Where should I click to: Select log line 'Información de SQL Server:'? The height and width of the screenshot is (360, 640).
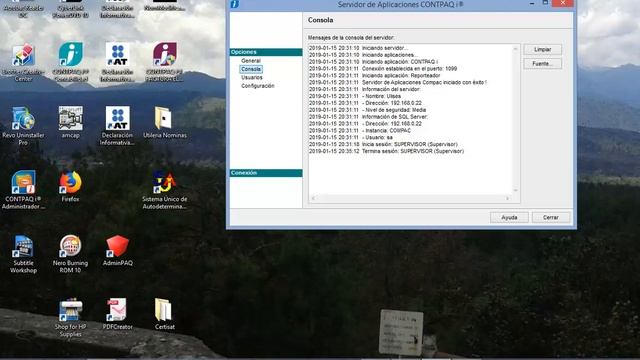click(369, 117)
